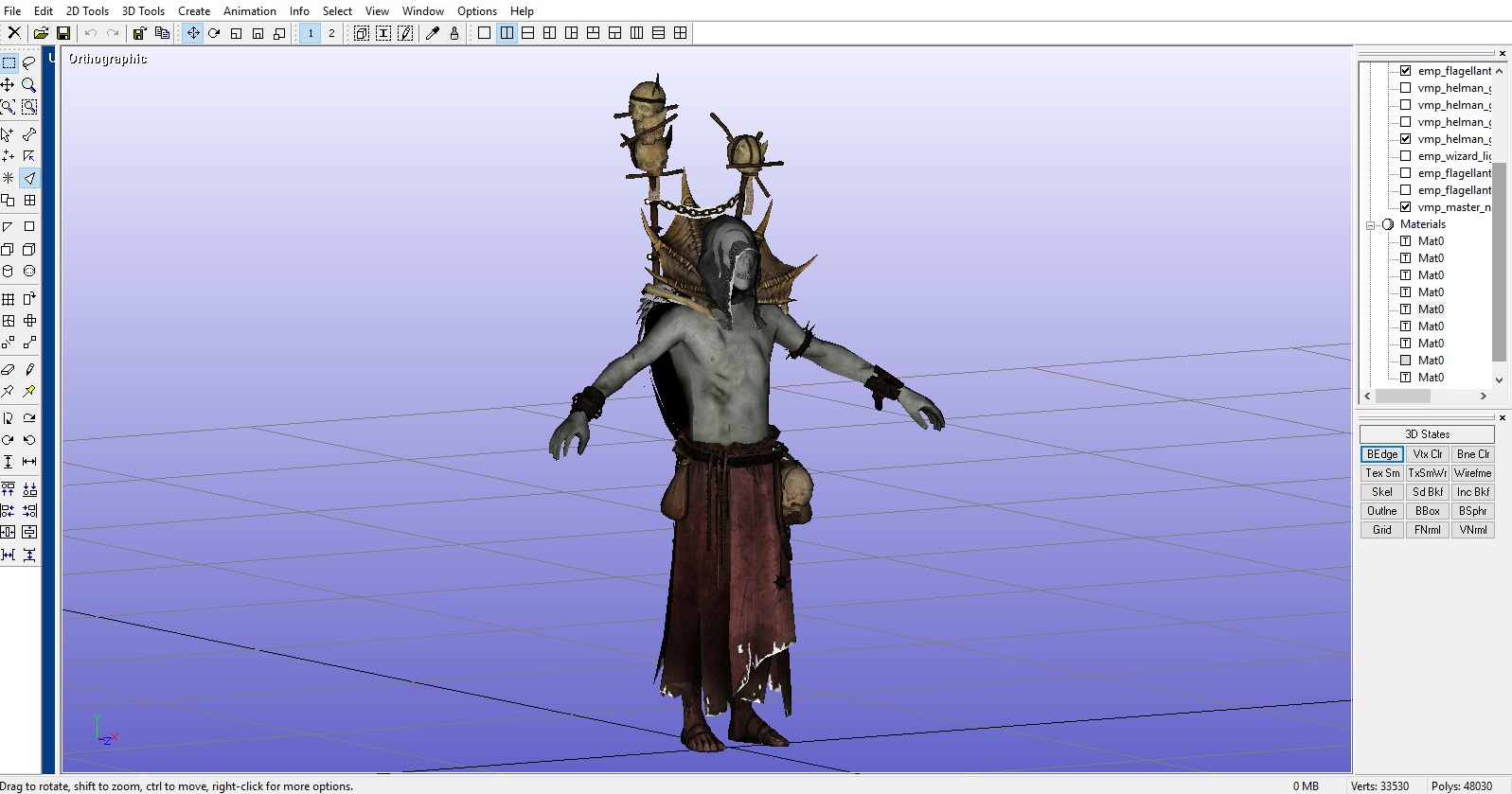The image size is (1512, 794).
Task: Enable the emp_wizard_li mesh checkbox
Action: click(x=1405, y=156)
